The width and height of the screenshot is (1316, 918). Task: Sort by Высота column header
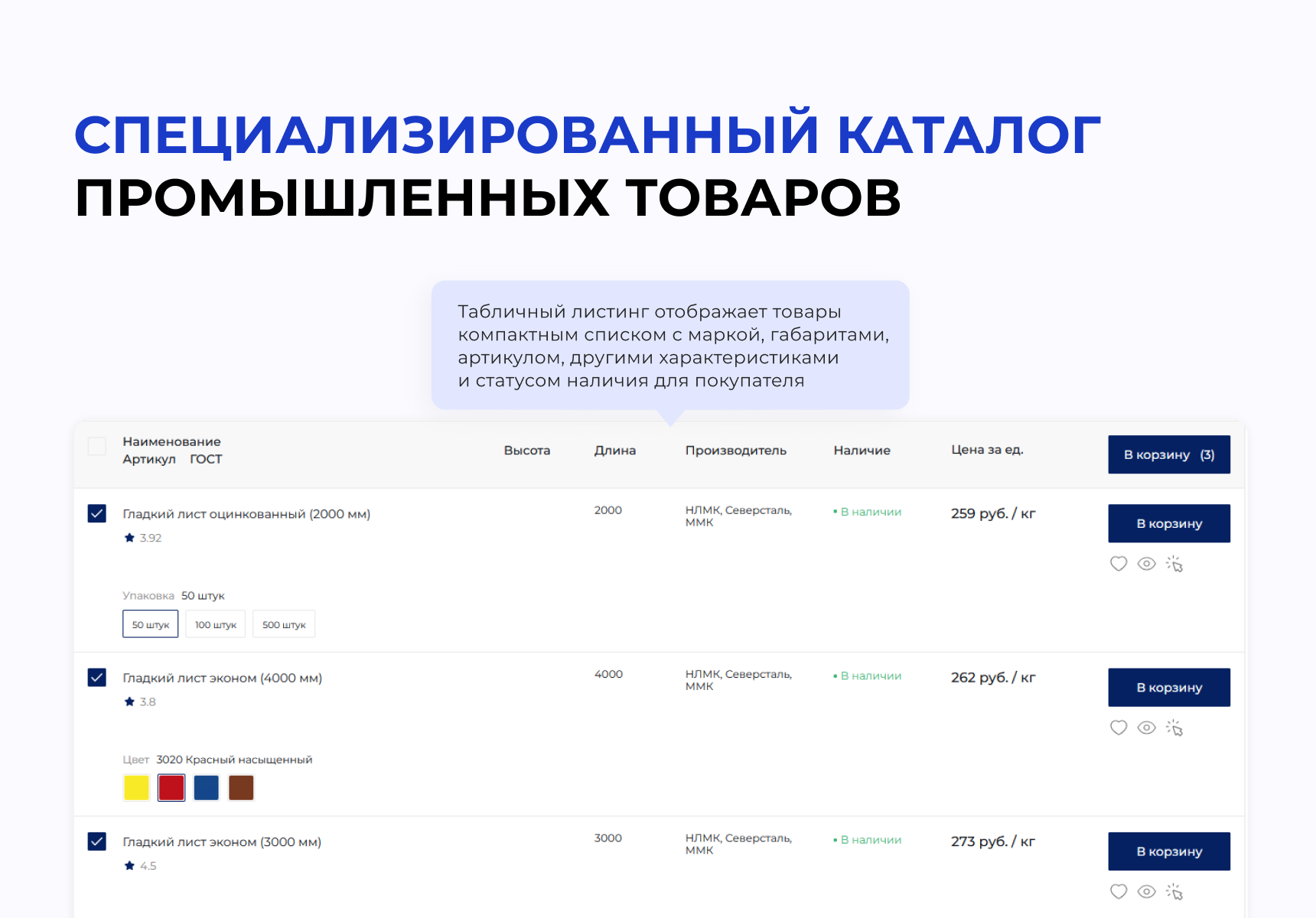[x=527, y=451]
